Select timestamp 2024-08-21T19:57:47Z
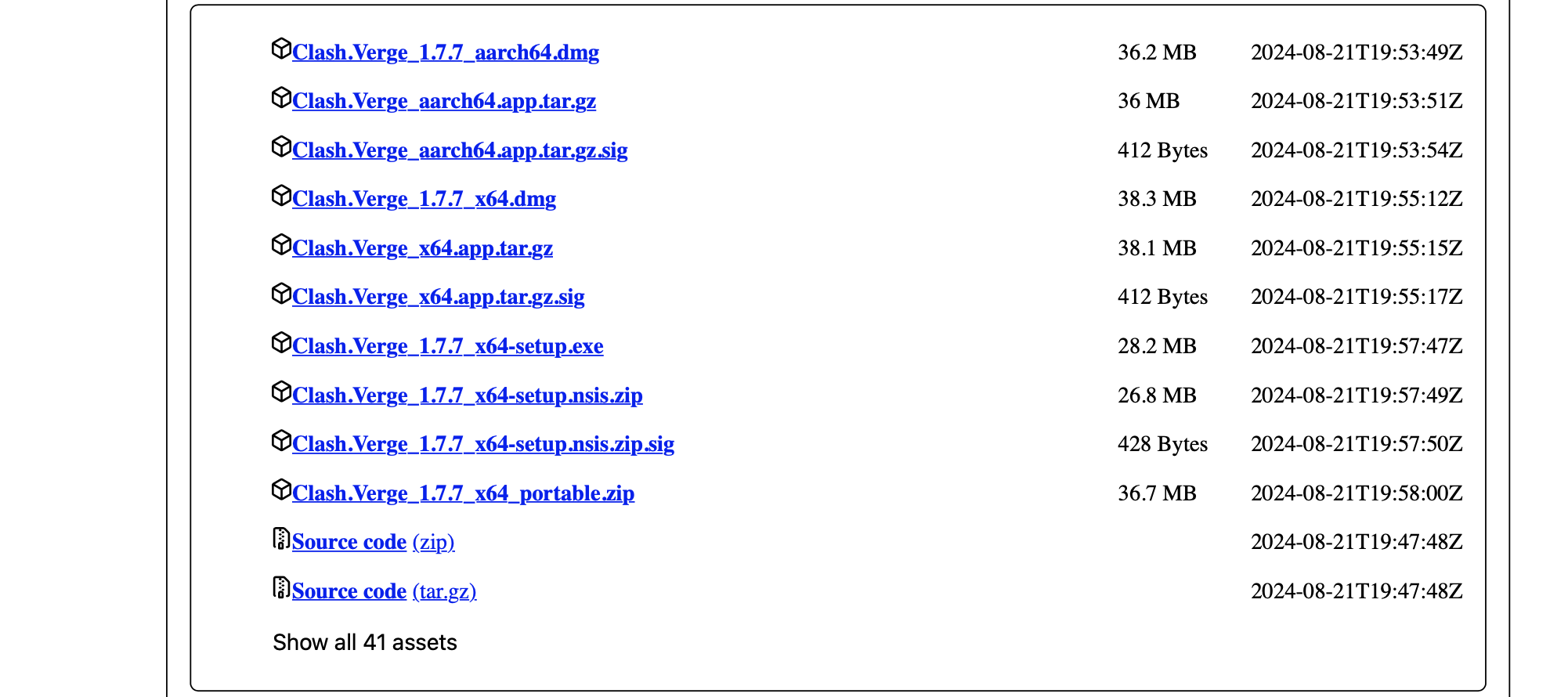The height and width of the screenshot is (697, 1568). pyautogui.click(x=1357, y=346)
